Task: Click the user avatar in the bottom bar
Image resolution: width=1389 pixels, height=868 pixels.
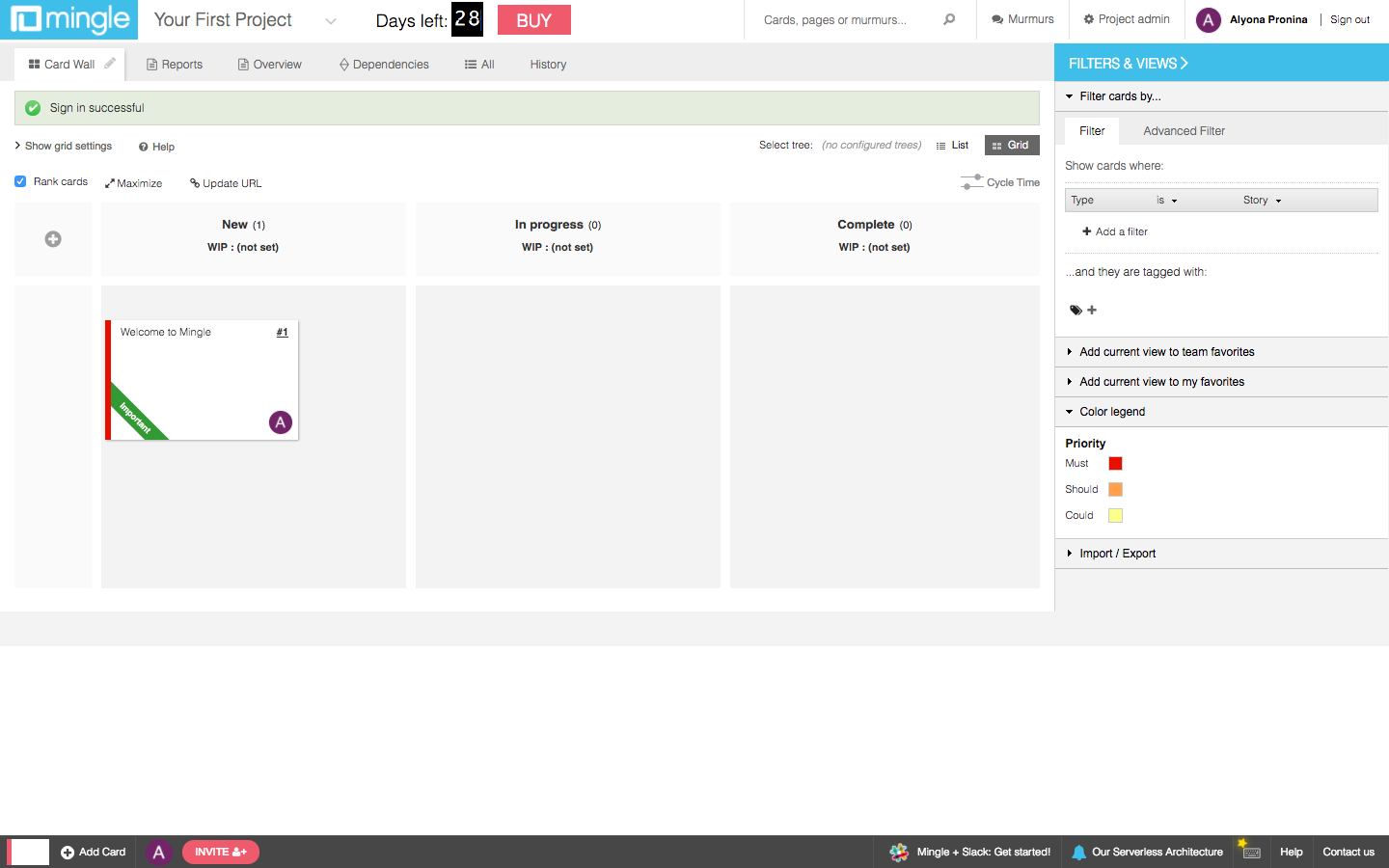Action: tap(159, 852)
